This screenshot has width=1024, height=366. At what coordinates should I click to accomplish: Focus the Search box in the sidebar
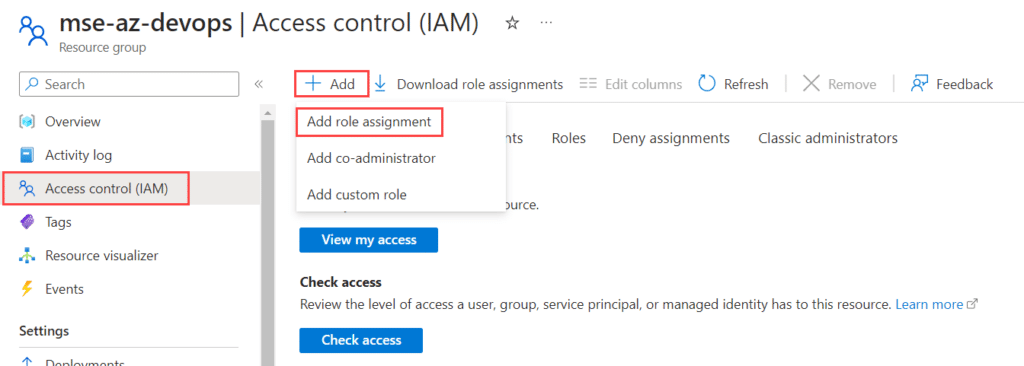(x=129, y=84)
